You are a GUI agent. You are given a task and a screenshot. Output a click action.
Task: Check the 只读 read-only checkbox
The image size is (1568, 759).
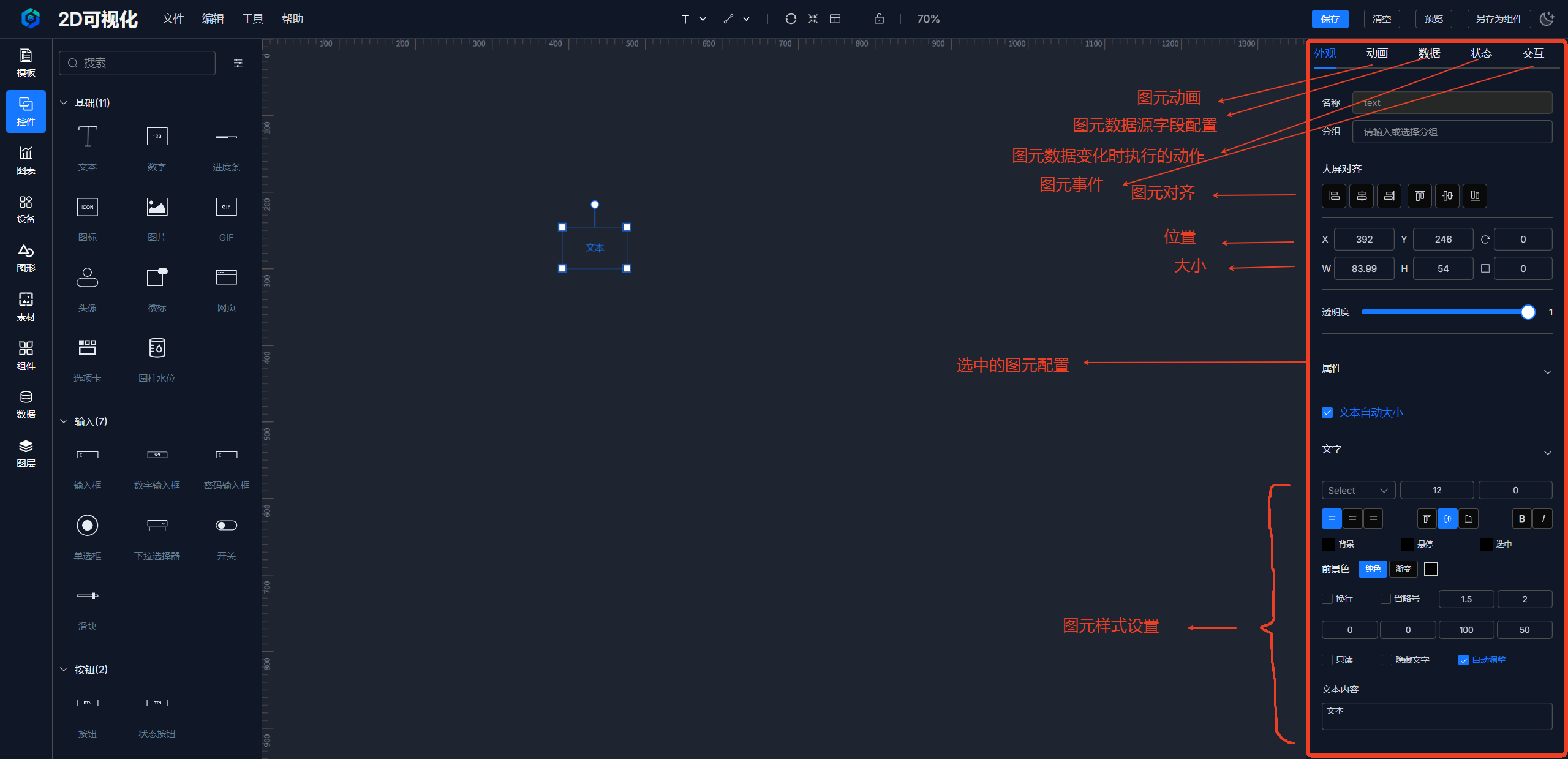pyautogui.click(x=1327, y=660)
